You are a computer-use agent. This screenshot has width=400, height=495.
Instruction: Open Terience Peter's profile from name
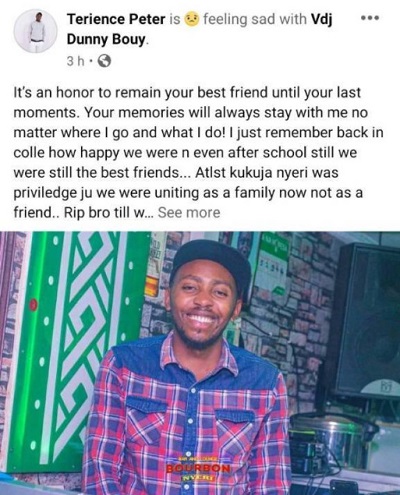(x=116, y=19)
